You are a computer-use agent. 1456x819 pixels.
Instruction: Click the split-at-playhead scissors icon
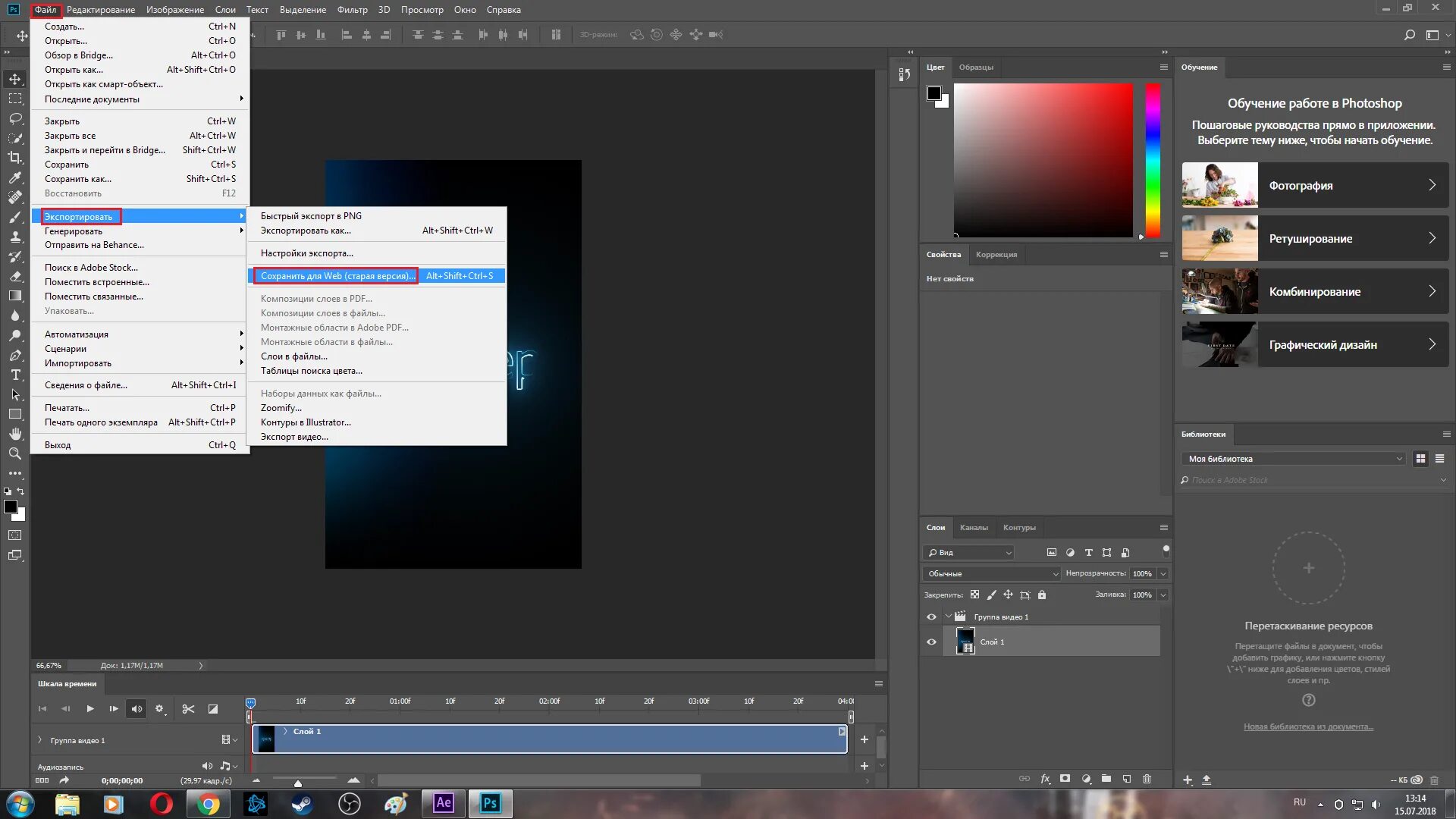tap(188, 709)
